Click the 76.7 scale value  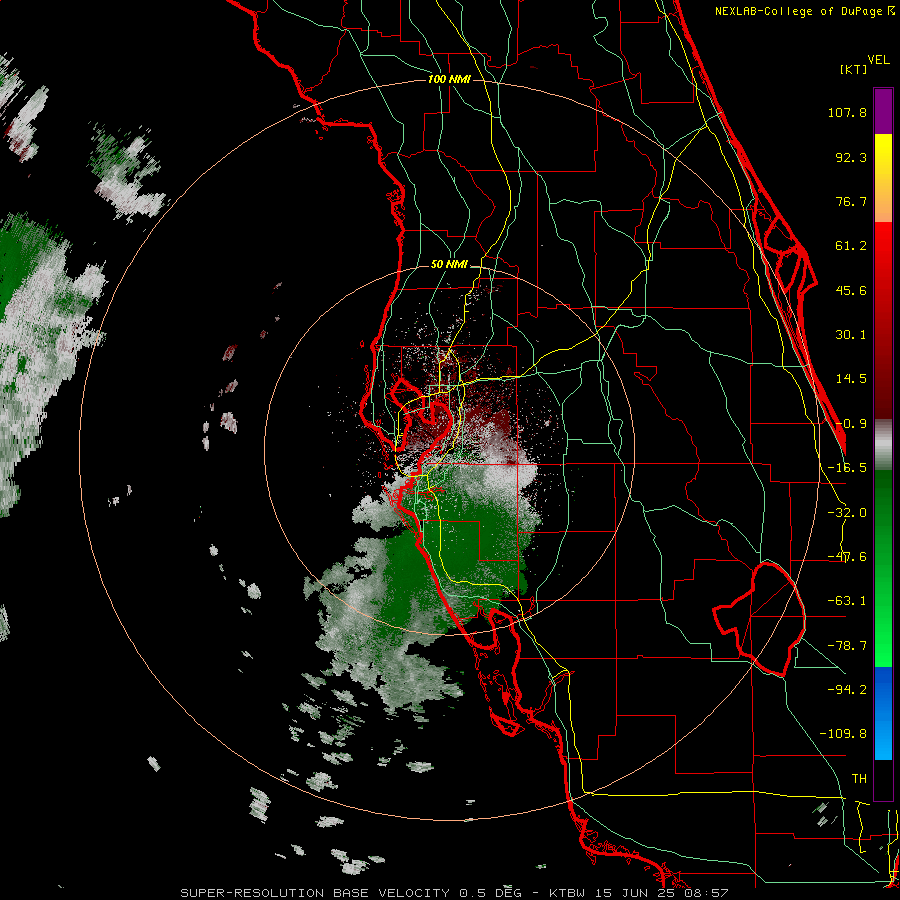pyautogui.click(x=851, y=201)
